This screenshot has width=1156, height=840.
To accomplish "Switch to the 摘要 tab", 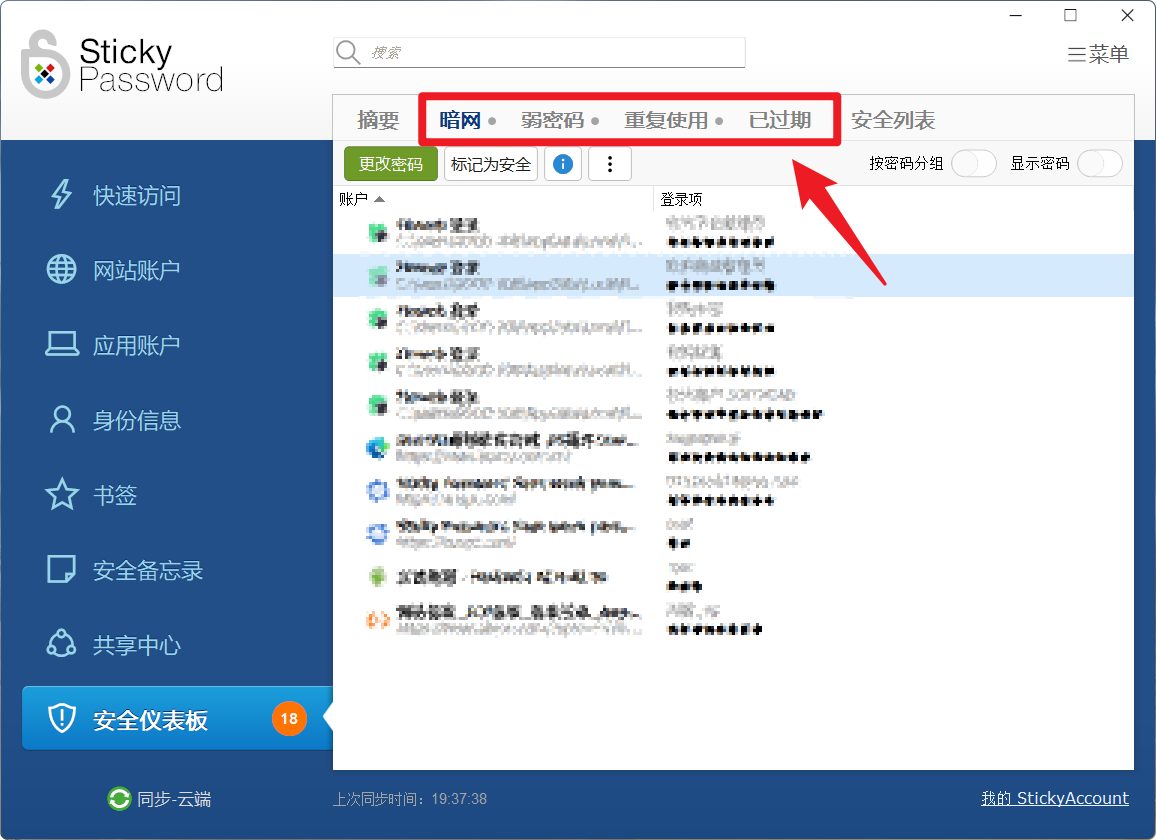I will tap(377, 120).
